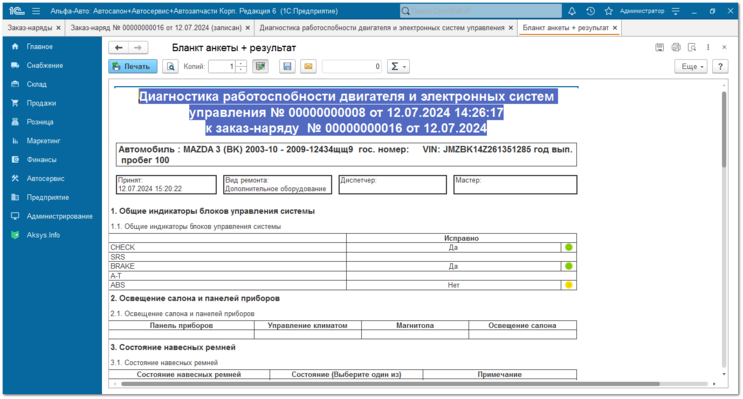Increase copies count with up stepper
Image resolution: width=743 pixels, height=399 pixels.
coord(241,63)
